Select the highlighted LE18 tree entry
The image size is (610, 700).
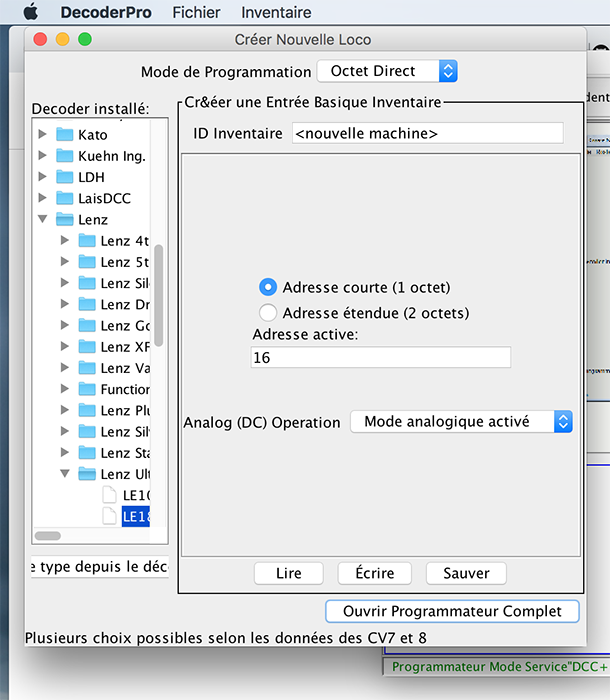136,516
